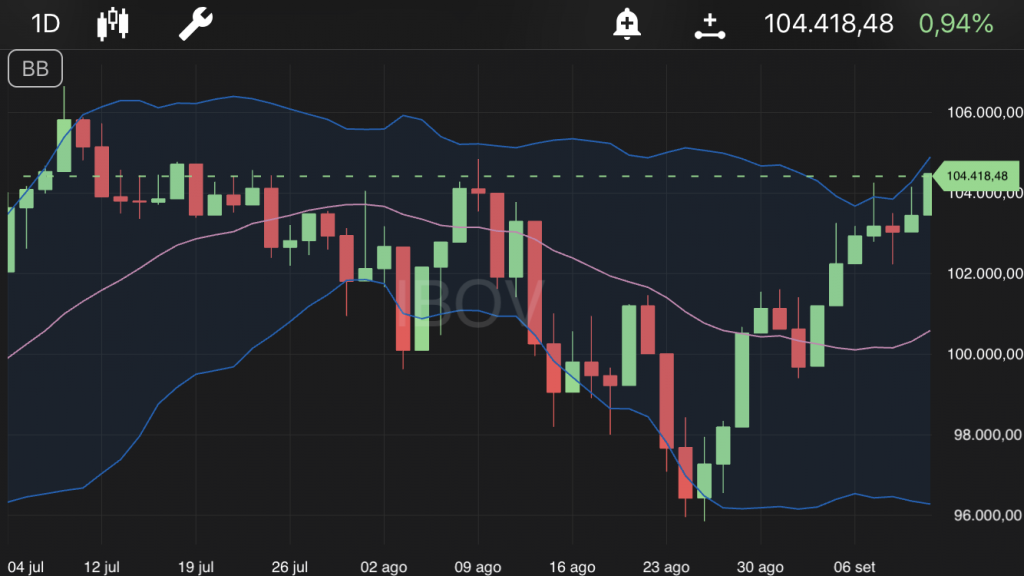Click the 06 set date label
Viewport: 1024px width, 576px height.
pos(854,567)
